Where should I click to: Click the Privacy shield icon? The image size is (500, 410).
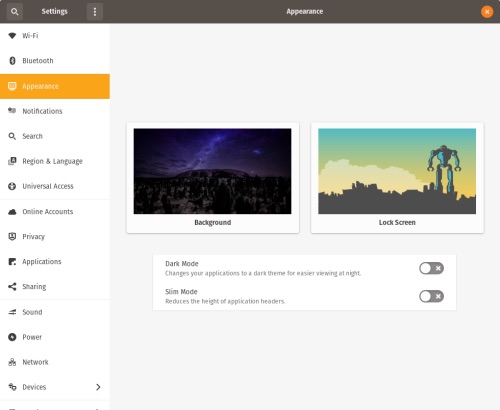pos(12,236)
